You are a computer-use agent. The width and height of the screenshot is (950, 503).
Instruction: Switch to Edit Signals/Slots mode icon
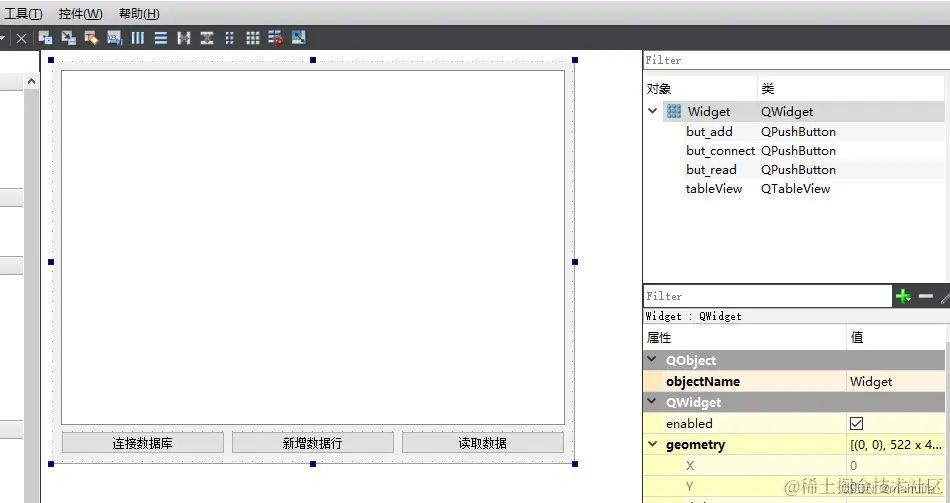click(68, 38)
